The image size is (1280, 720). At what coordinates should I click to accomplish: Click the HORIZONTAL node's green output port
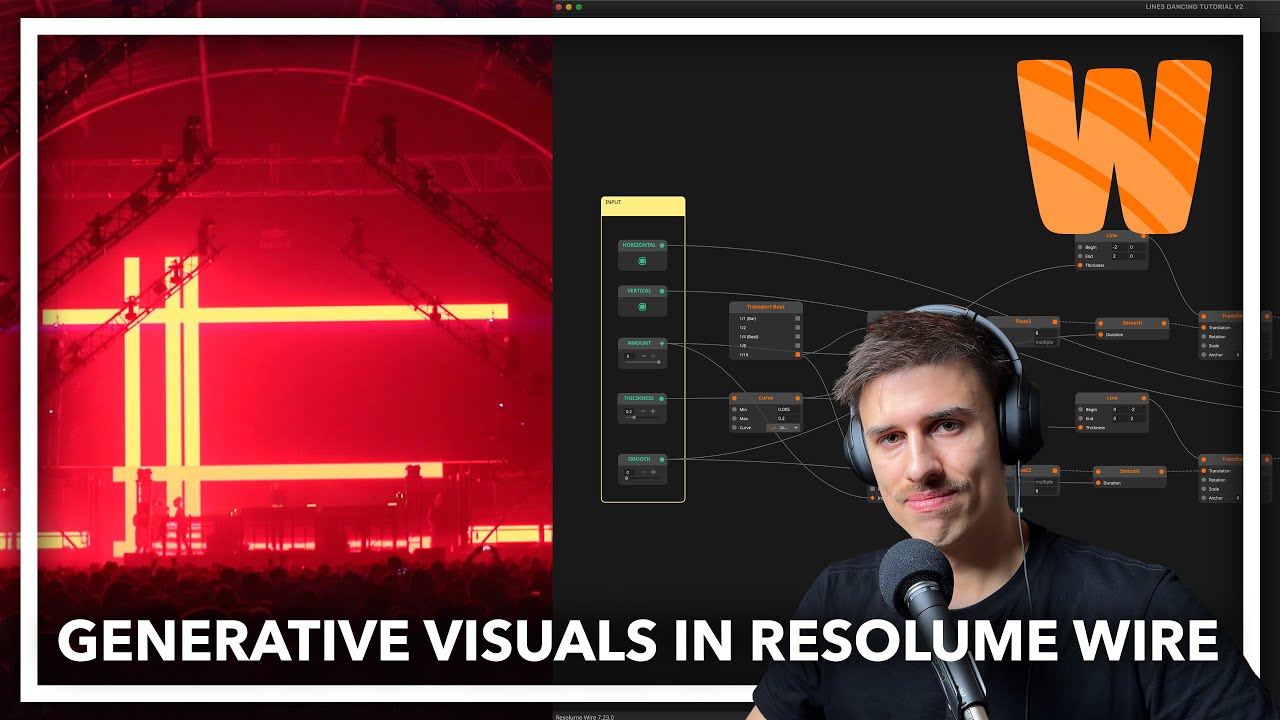click(662, 245)
